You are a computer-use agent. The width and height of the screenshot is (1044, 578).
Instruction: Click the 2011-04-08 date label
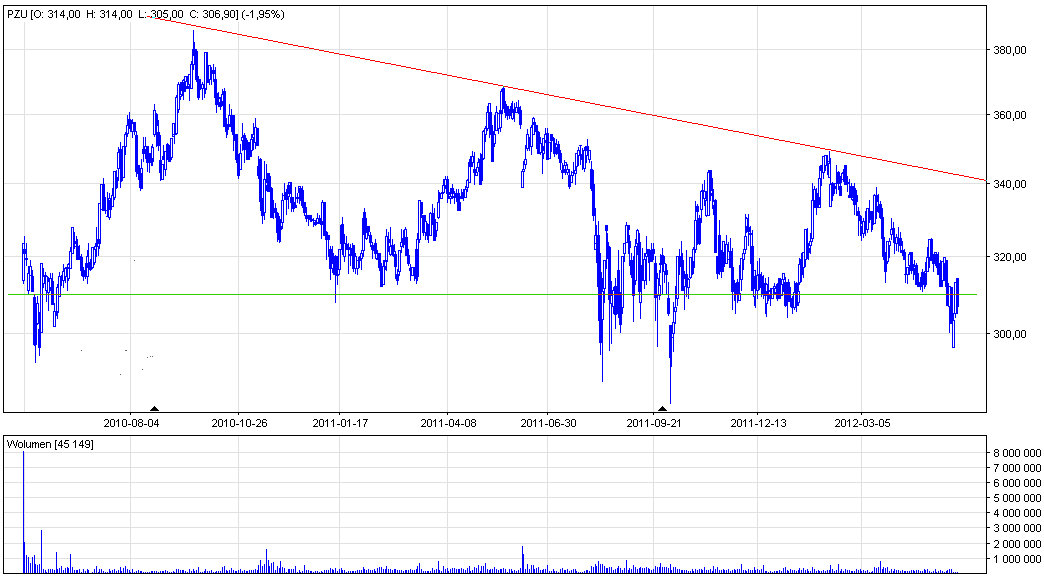449,423
